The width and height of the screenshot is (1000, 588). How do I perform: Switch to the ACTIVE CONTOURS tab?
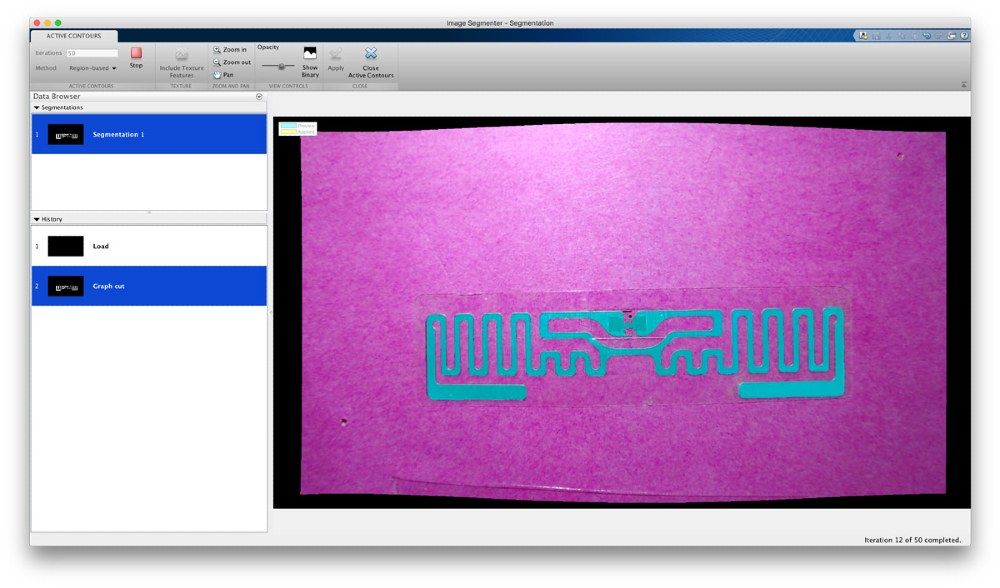click(x=73, y=36)
